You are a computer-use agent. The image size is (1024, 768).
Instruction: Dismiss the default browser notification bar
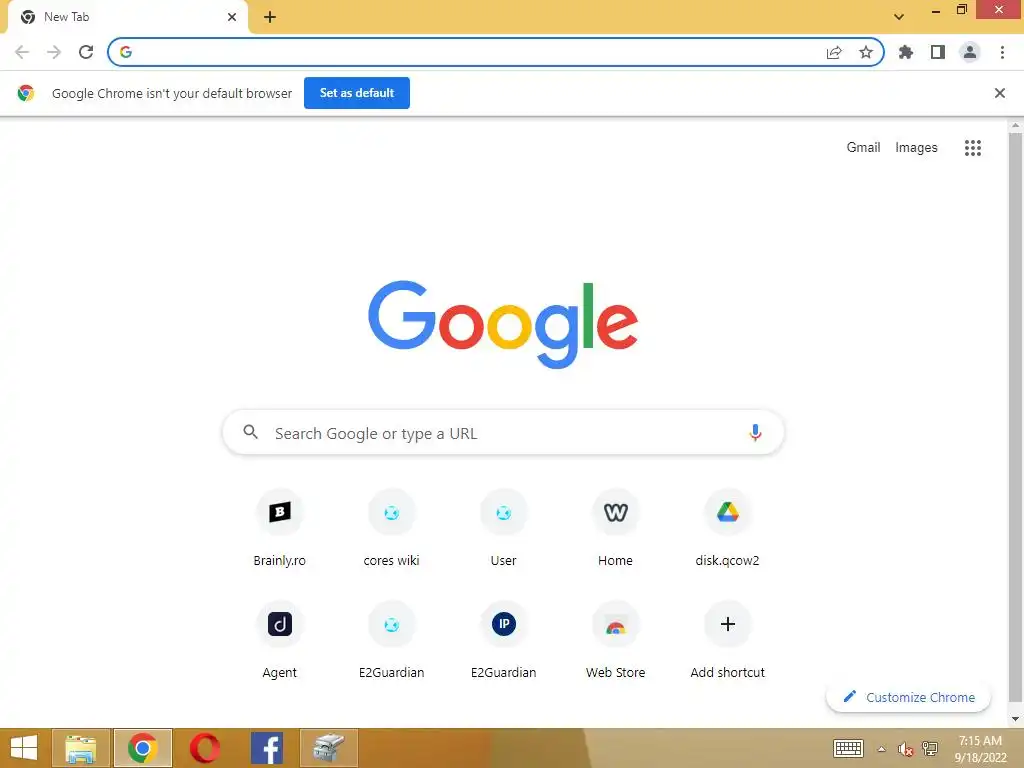point(999,93)
